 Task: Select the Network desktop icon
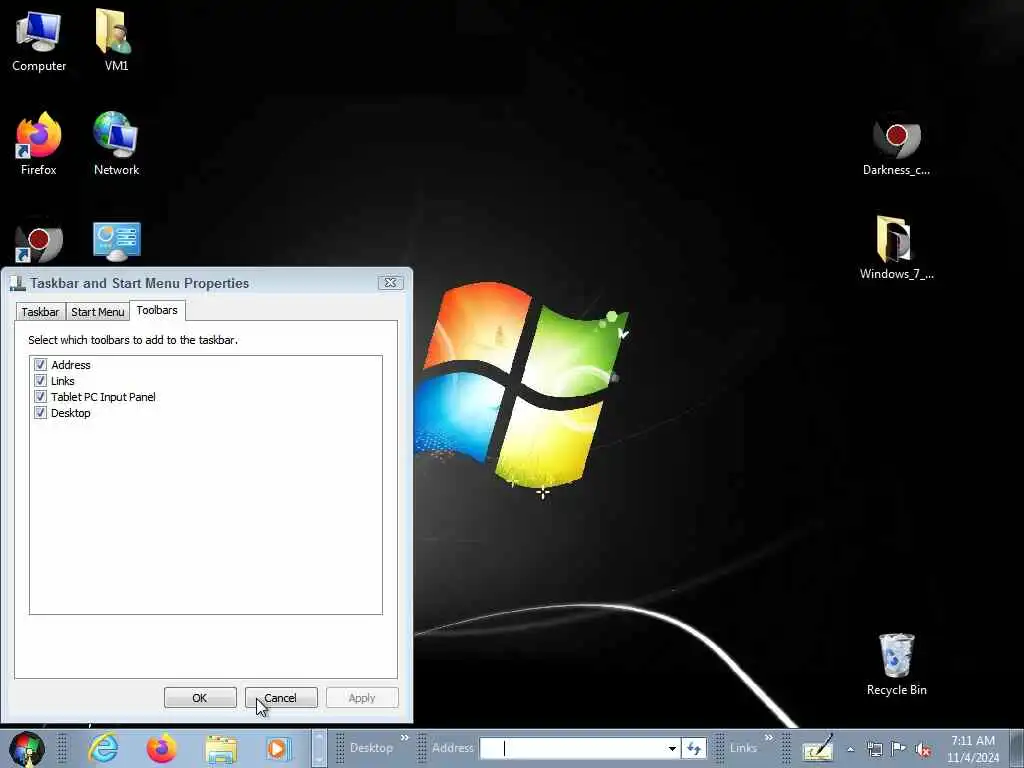click(116, 144)
